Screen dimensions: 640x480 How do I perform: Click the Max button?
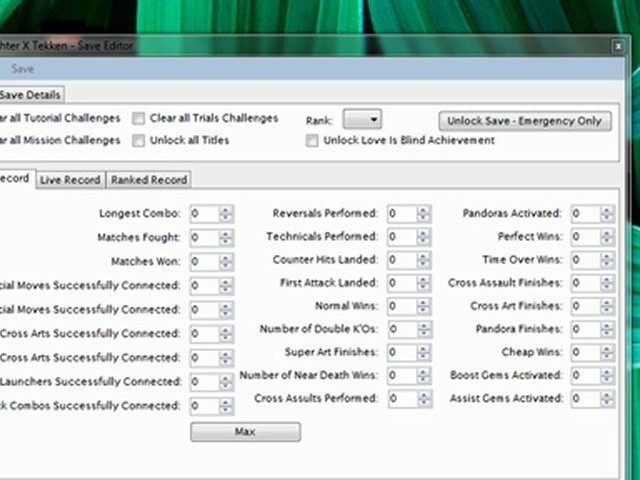click(245, 432)
